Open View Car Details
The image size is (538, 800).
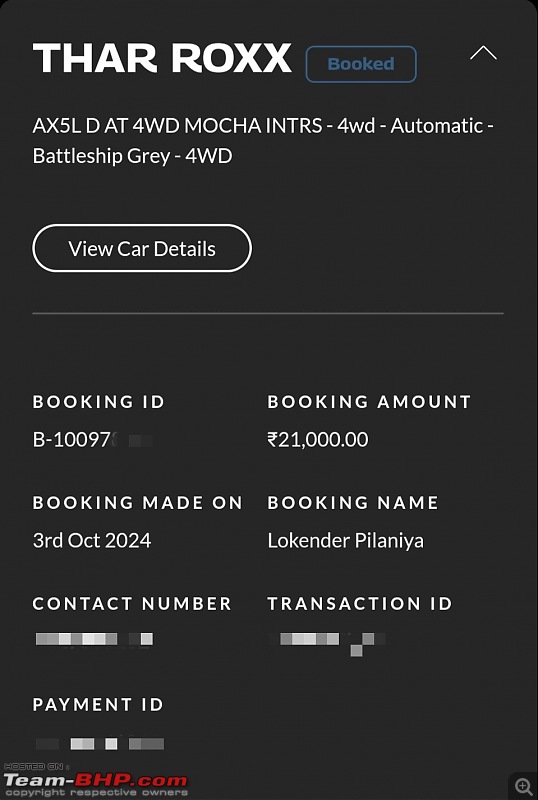pyautogui.click(x=142, y=248)
